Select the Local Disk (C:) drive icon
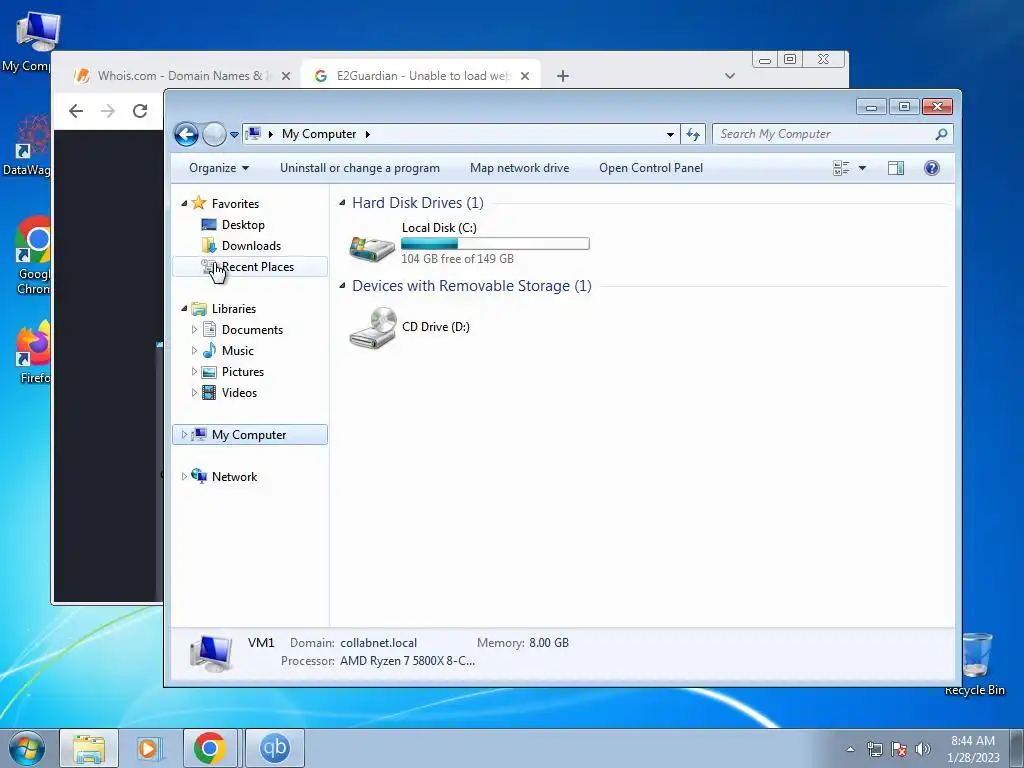The image size is (1024, 768). click(x=372, y=248)
